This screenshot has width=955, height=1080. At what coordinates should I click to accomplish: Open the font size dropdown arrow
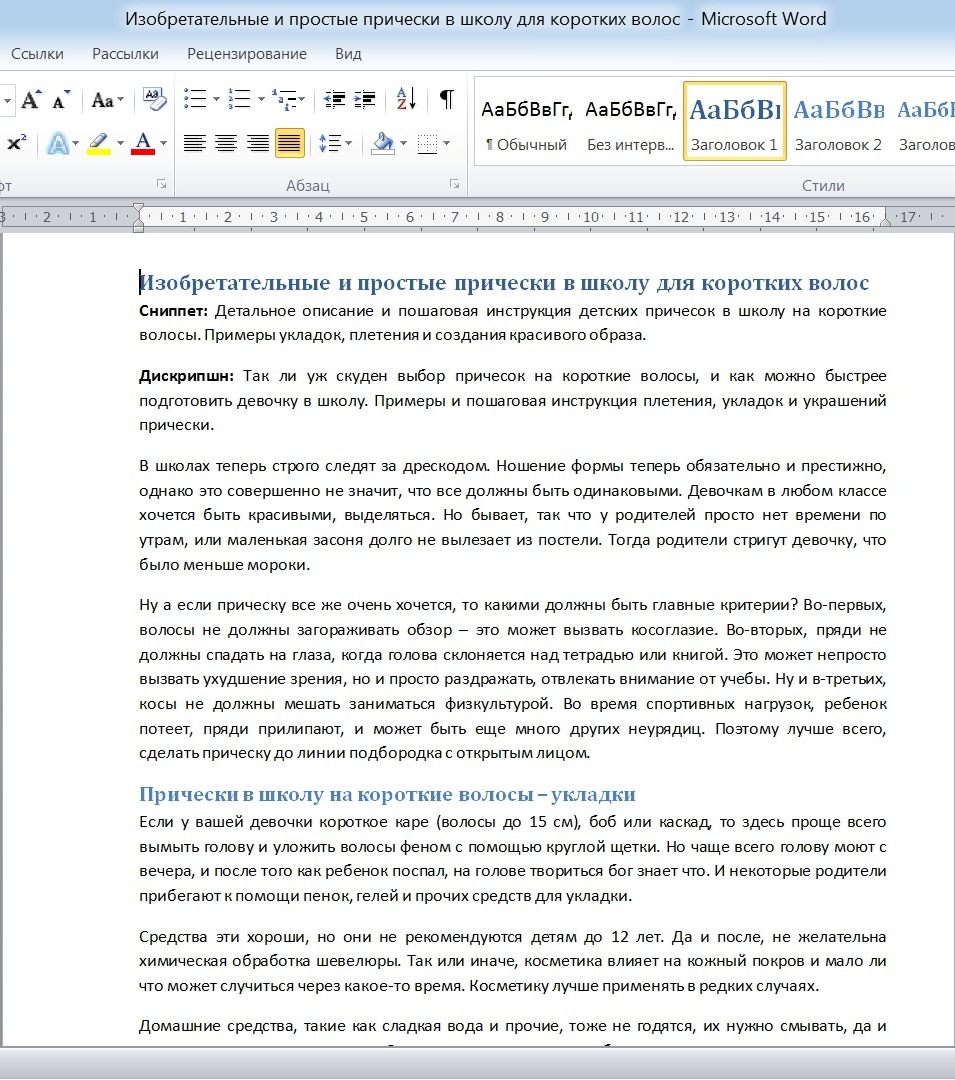pyautogui.click(x=7, y=101)
